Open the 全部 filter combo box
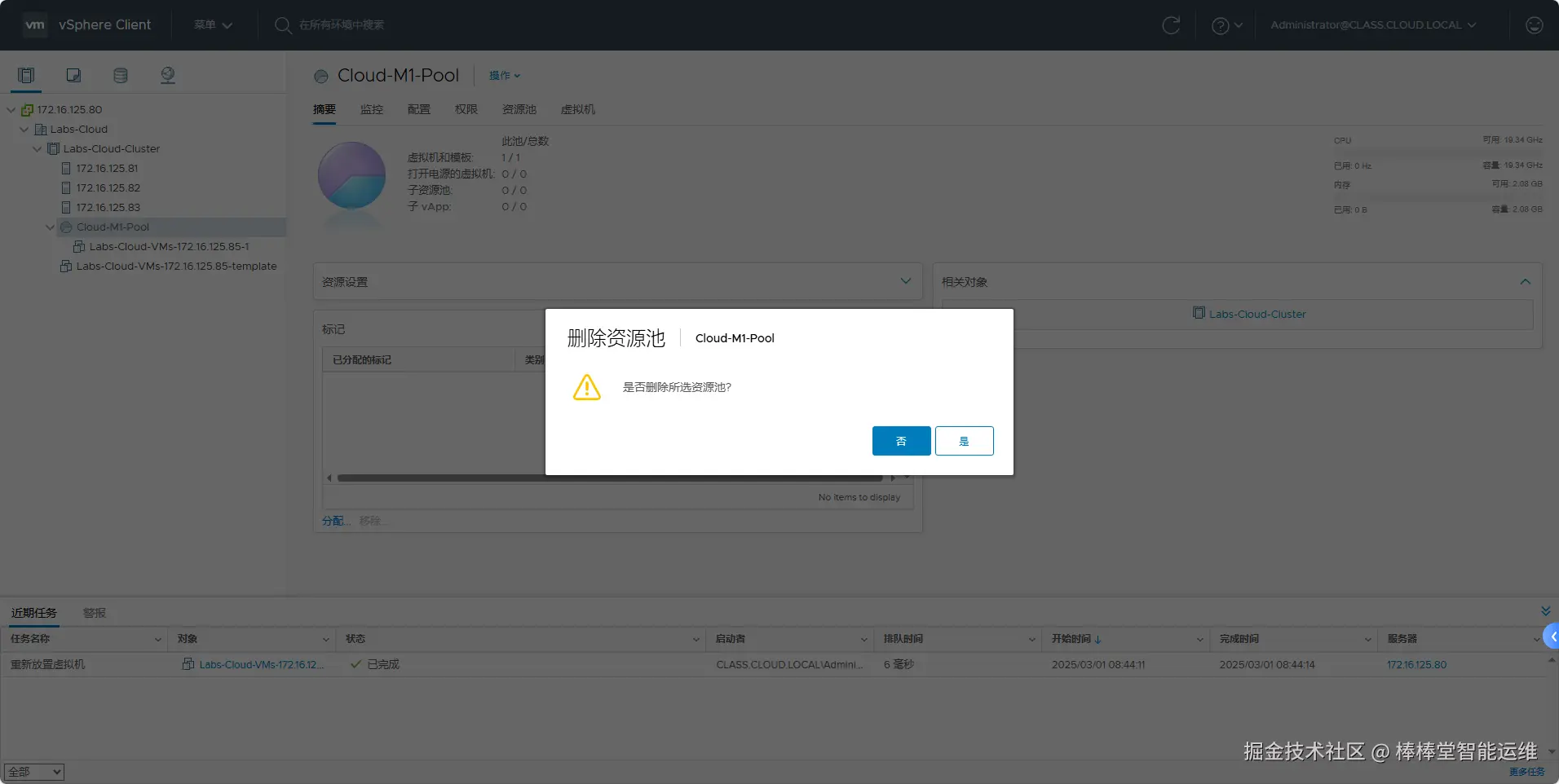 click(x=34, y=772)
